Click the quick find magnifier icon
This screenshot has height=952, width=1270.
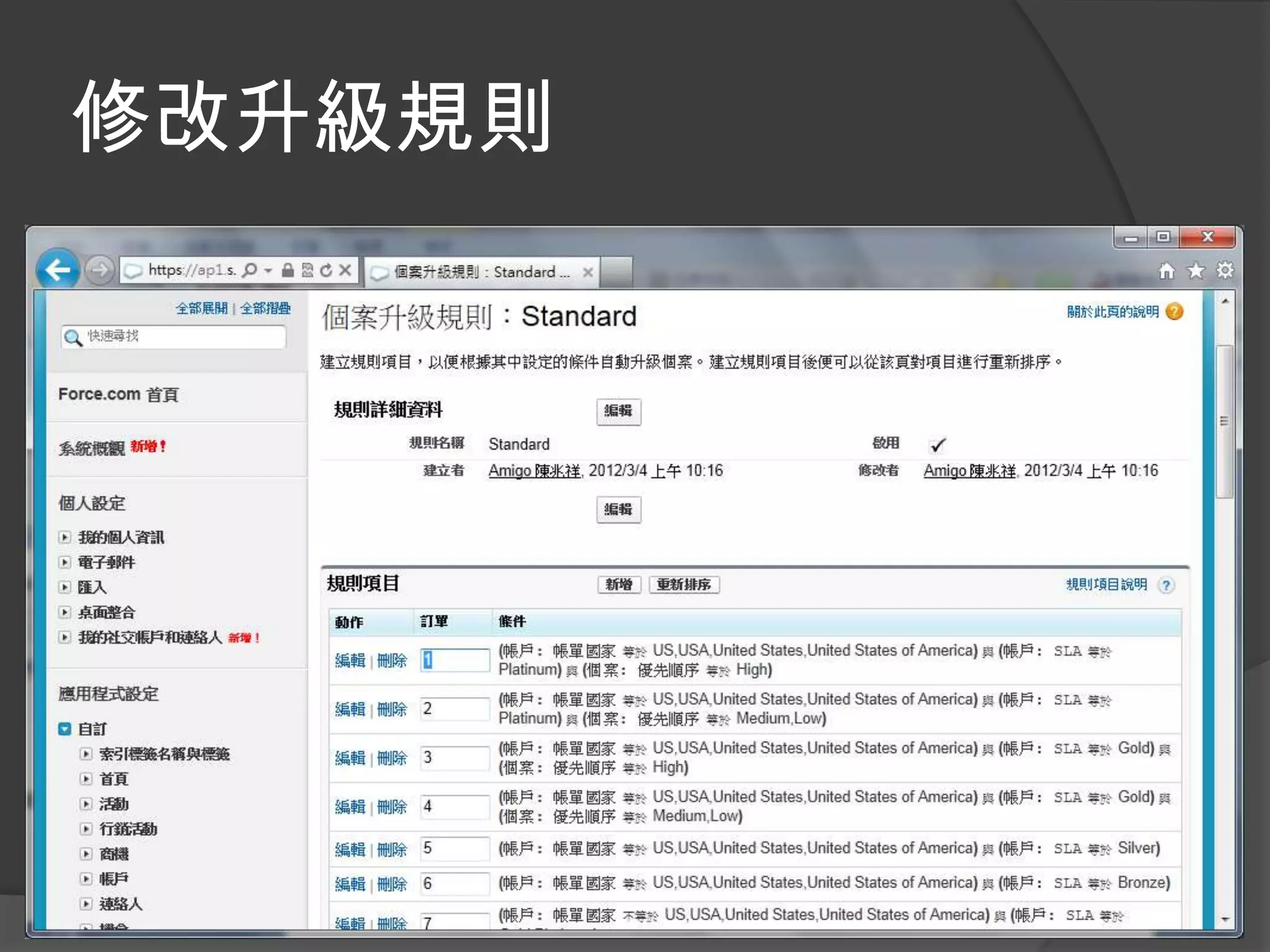73,338
